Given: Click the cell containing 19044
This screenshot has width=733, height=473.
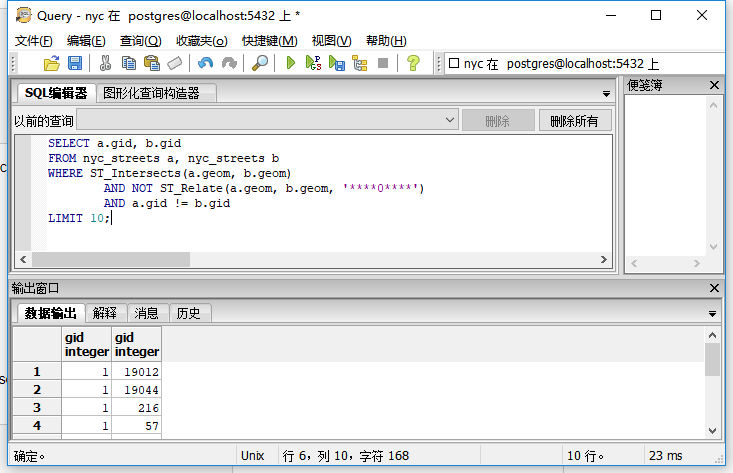Looking at the screenshot, I should [x=137, y=389].
